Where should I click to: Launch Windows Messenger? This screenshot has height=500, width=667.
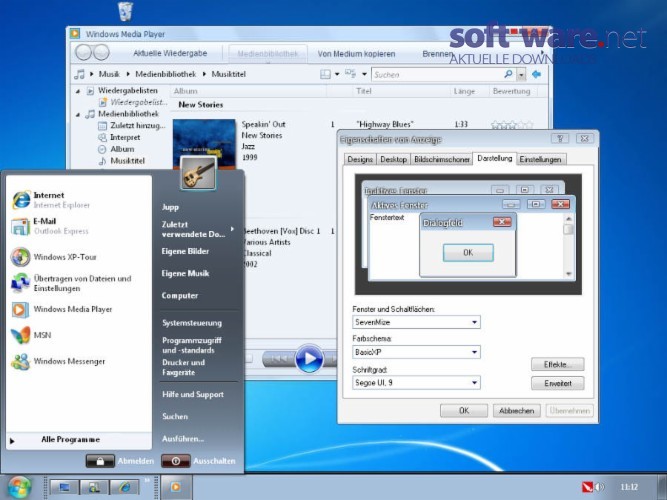click(58, 361)
